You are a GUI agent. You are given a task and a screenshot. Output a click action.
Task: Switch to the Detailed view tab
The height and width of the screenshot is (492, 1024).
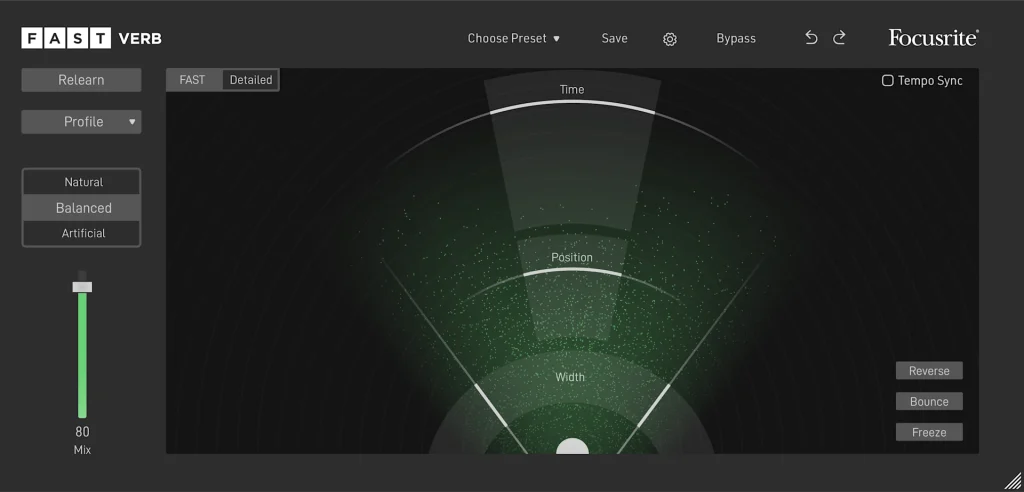[251, 80]
